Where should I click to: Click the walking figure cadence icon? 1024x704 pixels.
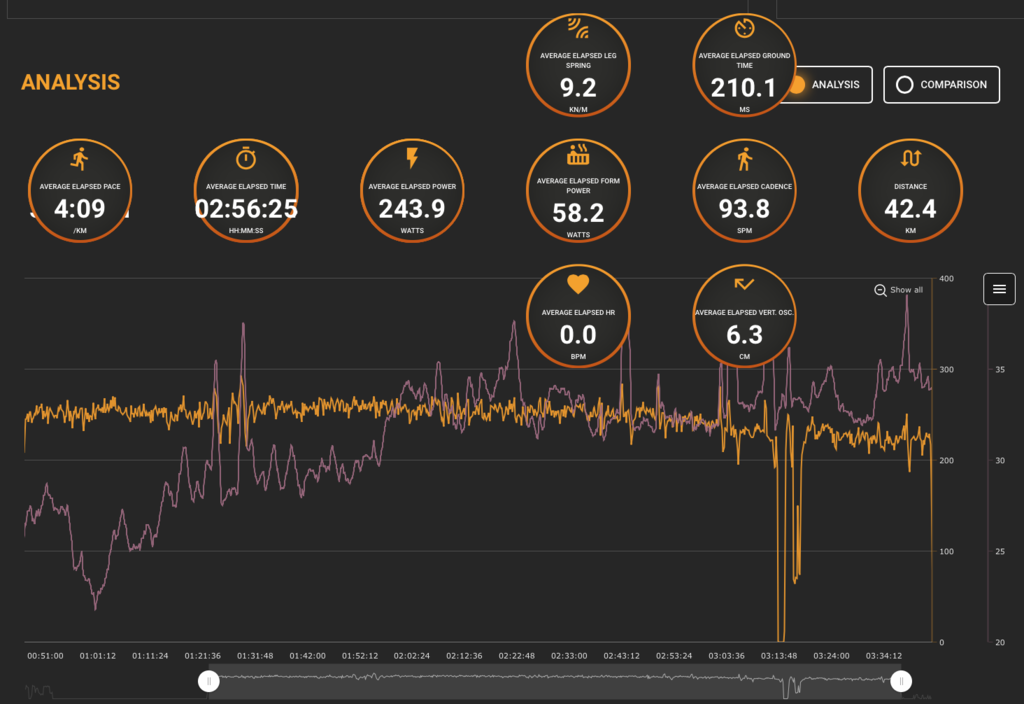click(x=744, y=159)
